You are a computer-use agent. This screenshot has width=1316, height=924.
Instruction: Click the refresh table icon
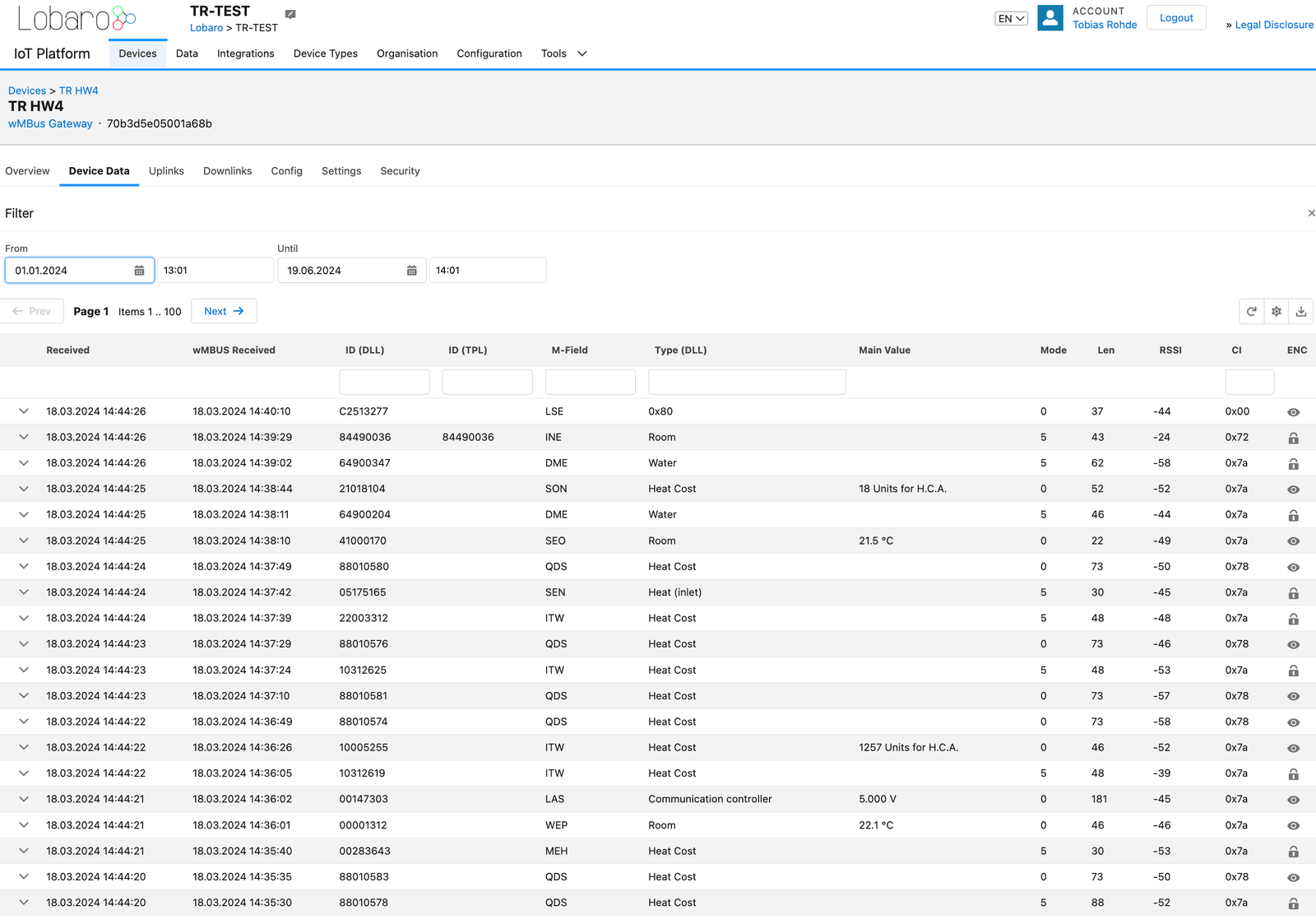[x=1252, y=312]
